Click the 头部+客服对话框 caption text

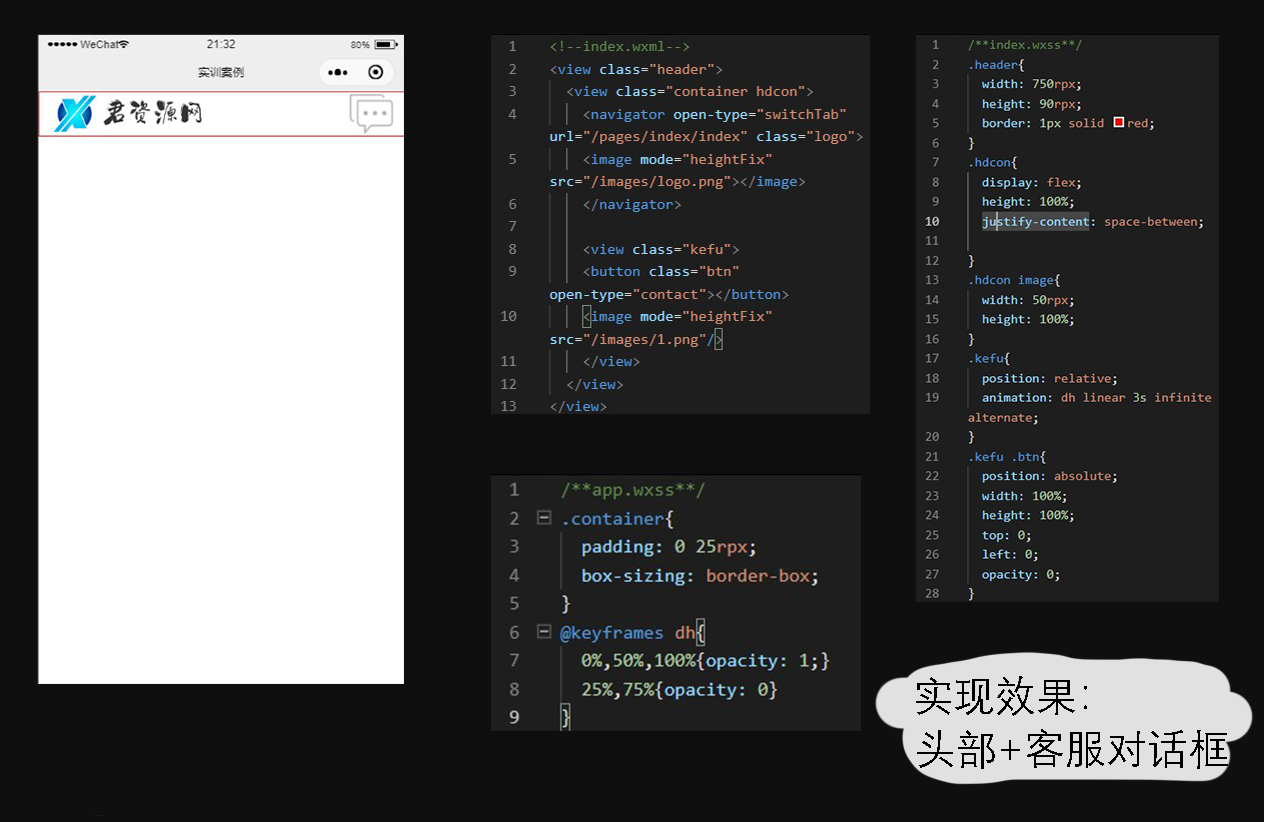[x=1072, y=751]
